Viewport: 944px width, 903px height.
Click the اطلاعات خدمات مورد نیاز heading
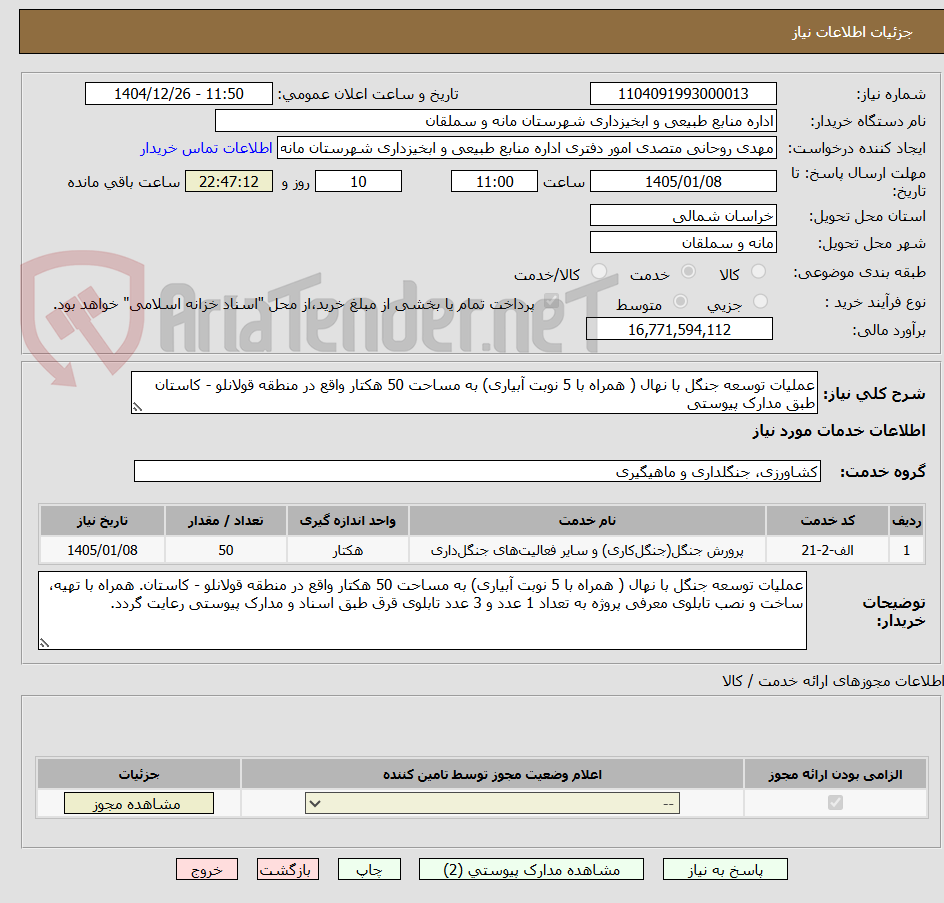tap(839, 431)
